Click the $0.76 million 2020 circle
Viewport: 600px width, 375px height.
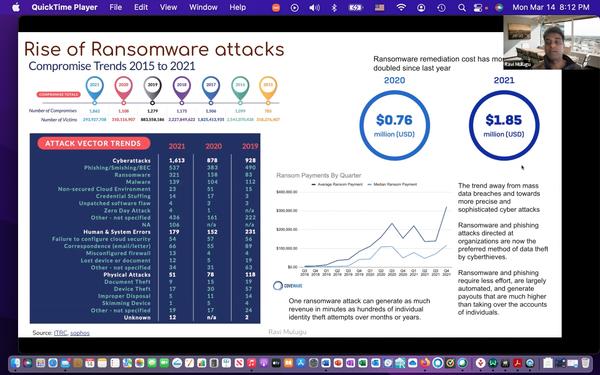pos(394,125)
